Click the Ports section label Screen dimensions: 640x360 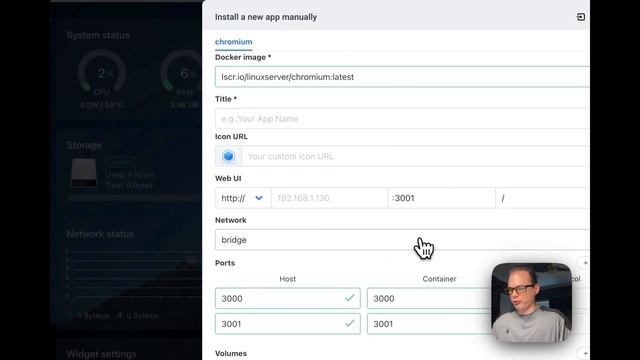point(225,263)
